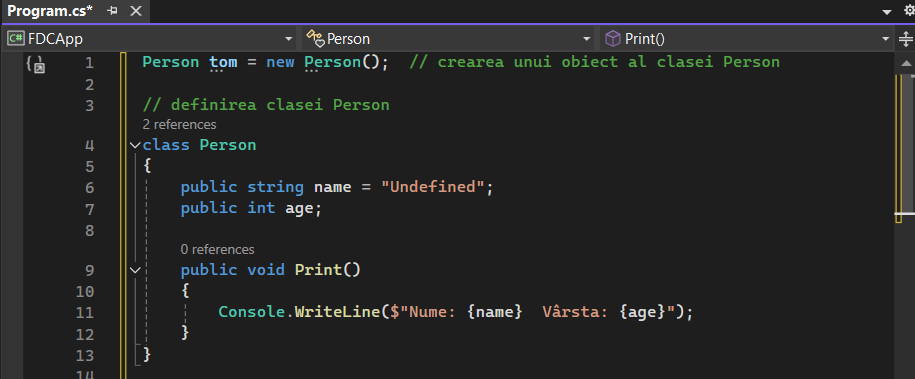Show 0 references CodeLens above Print

(217, 249)
